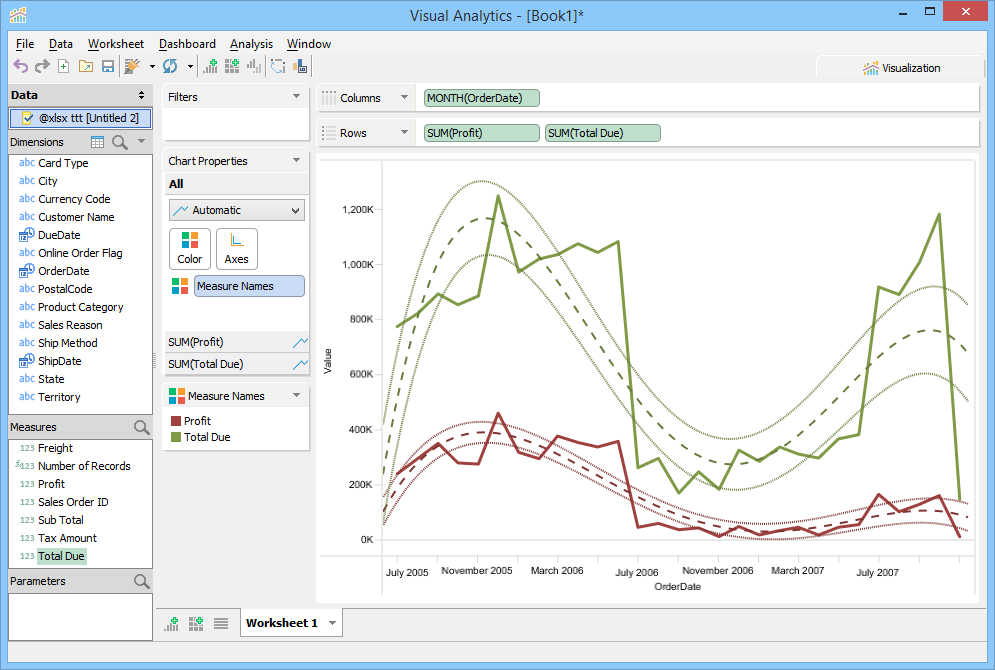Expand the Chart Properties dropdown
Screen dimensions: 995x670
(296, 161)
